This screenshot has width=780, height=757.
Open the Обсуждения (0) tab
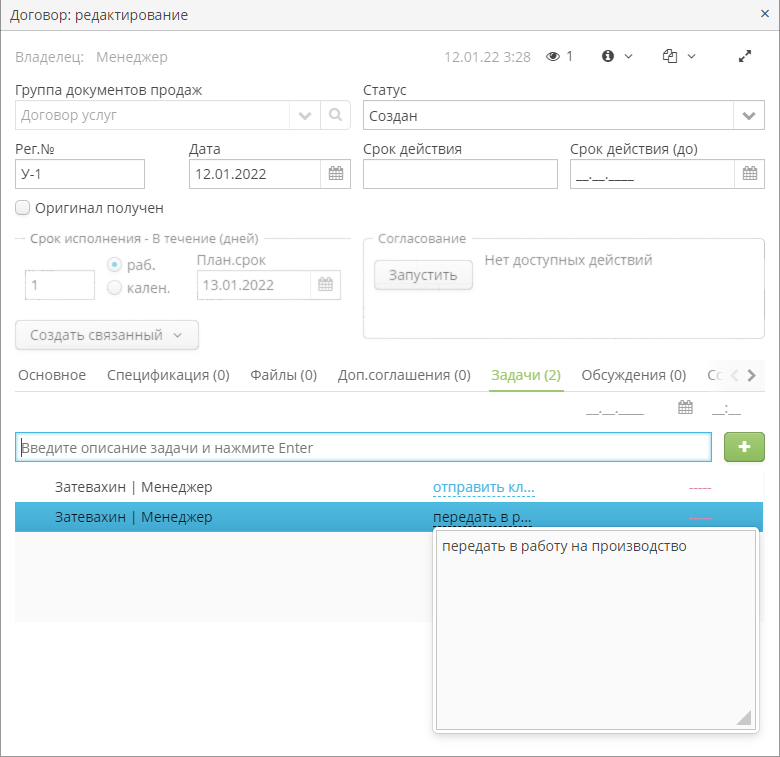(634, 375)
